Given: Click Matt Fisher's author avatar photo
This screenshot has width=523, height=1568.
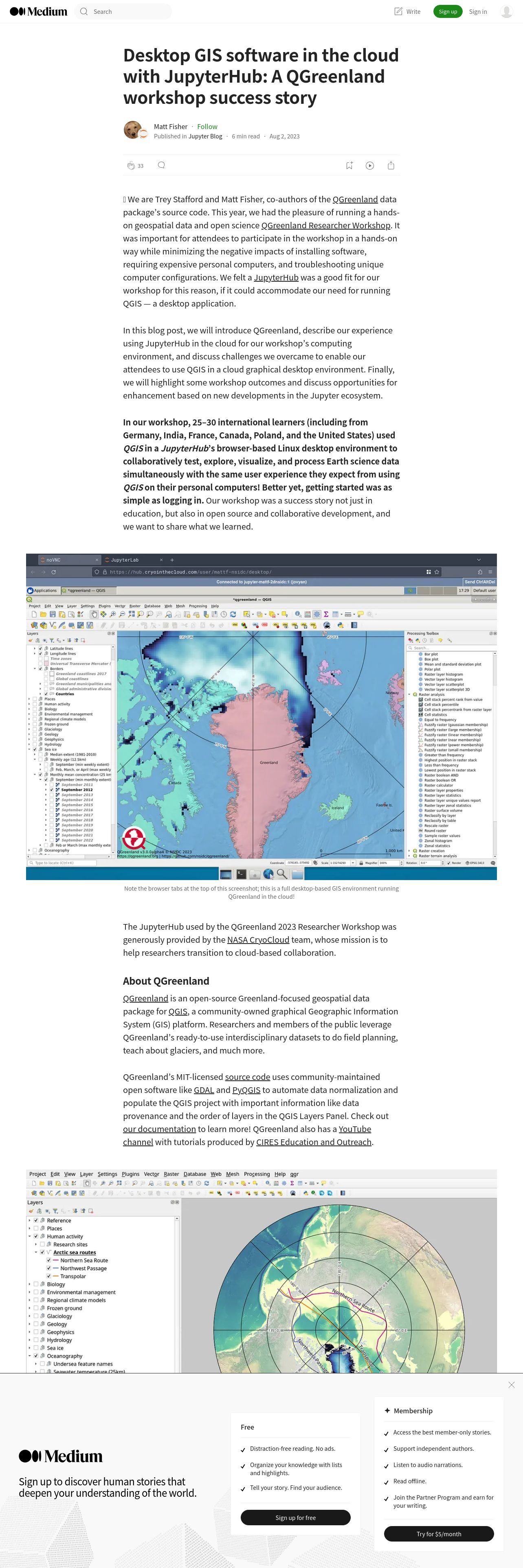Looking at the screenshot, I should pyautogui.click(x=132, y=130).
